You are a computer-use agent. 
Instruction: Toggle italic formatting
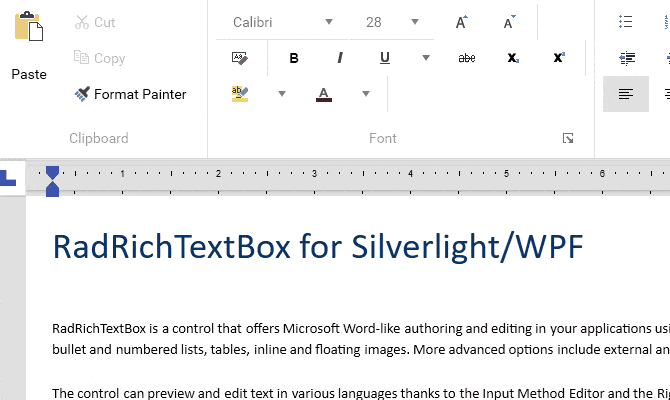click(x=340, y=58)
